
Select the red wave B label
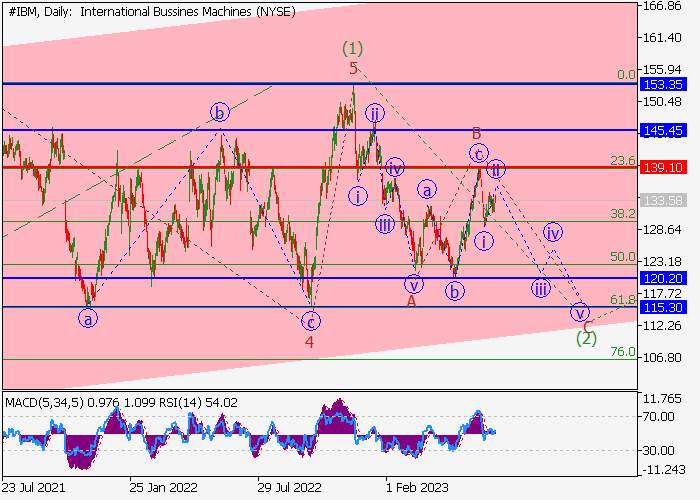(477, 133)
